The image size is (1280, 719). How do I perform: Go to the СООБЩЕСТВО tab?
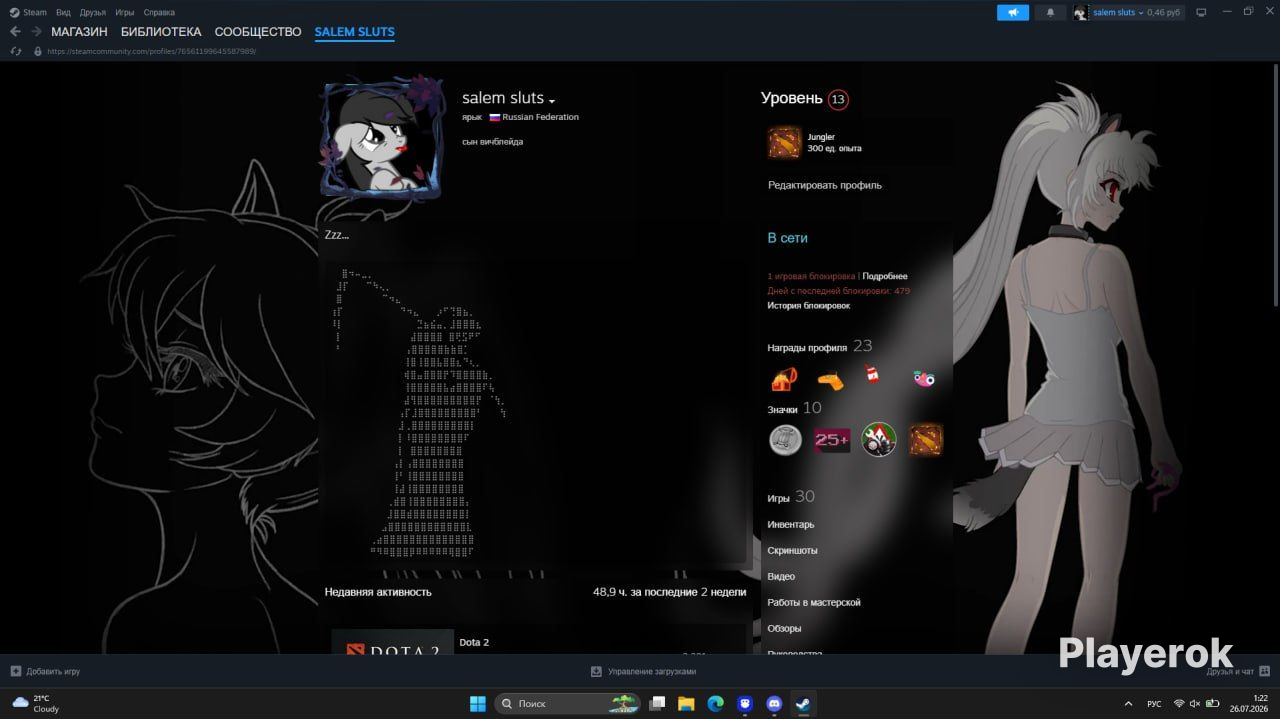click(258, 32)
